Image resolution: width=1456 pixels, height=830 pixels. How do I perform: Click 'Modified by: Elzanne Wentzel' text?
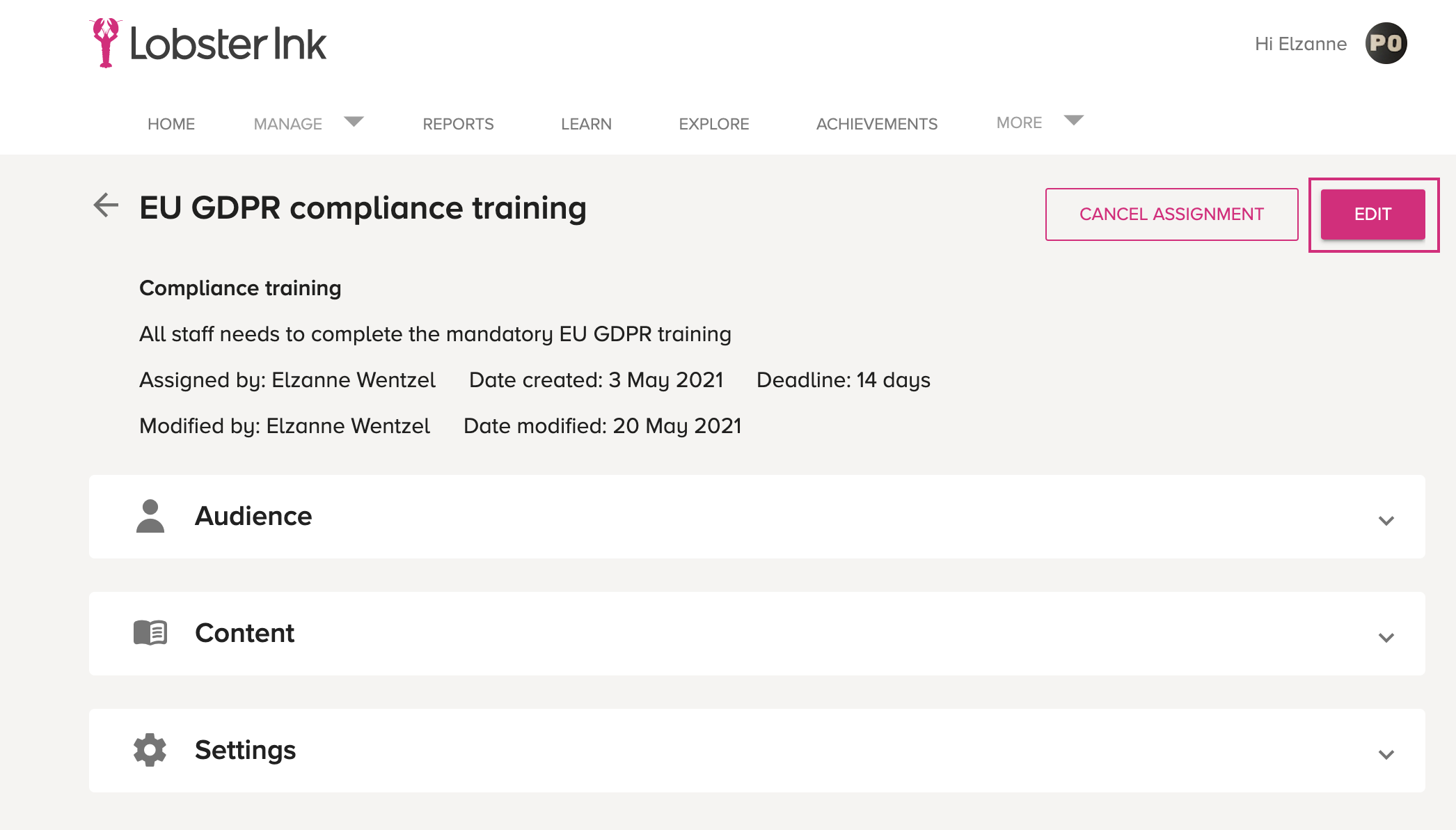[285, 426]
